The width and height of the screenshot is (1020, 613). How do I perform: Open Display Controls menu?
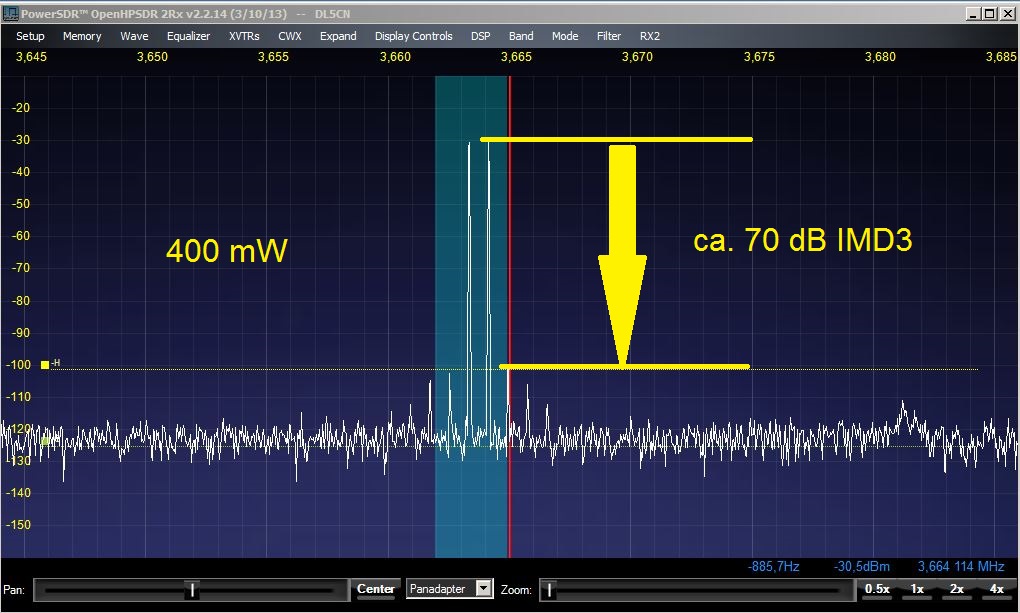tap(413, 36)
